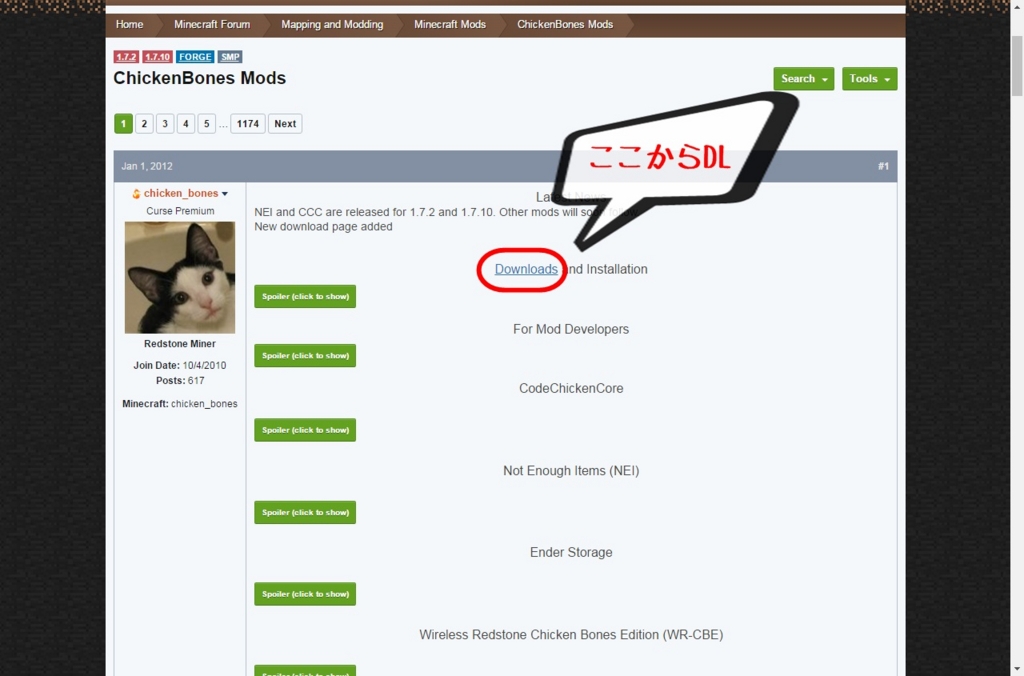Click the SMP tag

[230, 57]
